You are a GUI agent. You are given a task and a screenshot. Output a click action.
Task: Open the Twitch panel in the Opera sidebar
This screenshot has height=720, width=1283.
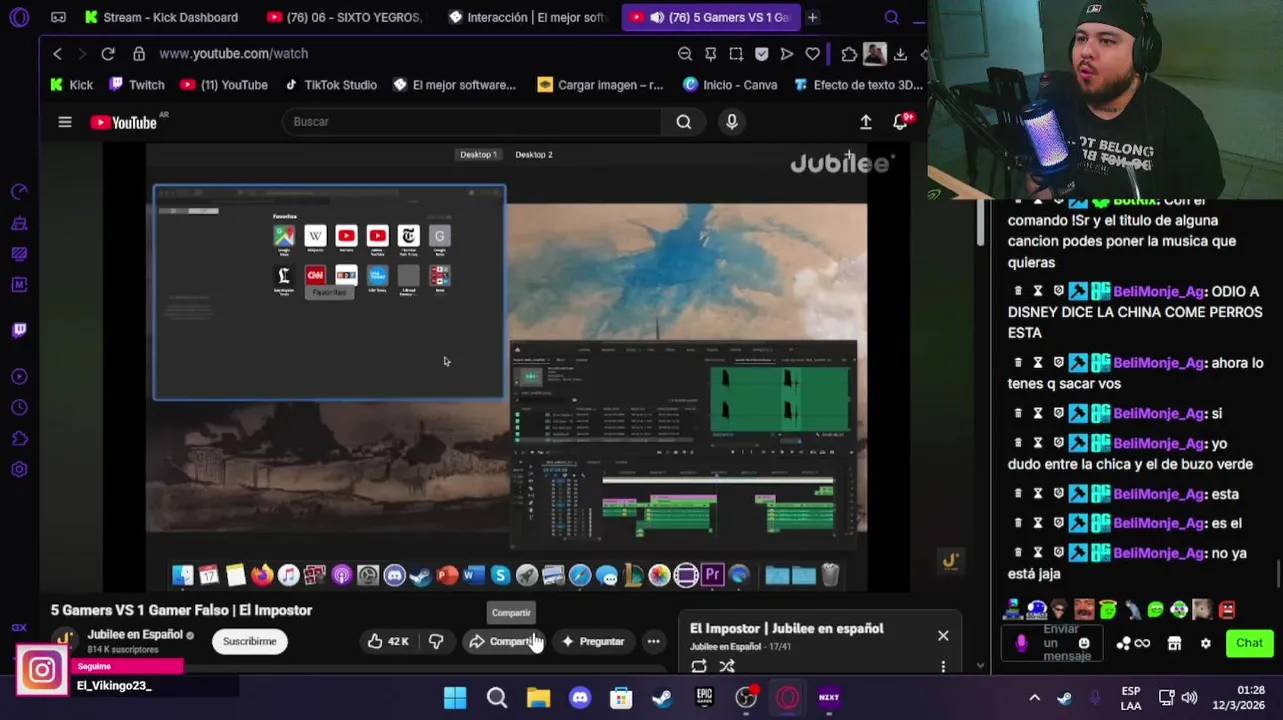click(x=19, y=330)
